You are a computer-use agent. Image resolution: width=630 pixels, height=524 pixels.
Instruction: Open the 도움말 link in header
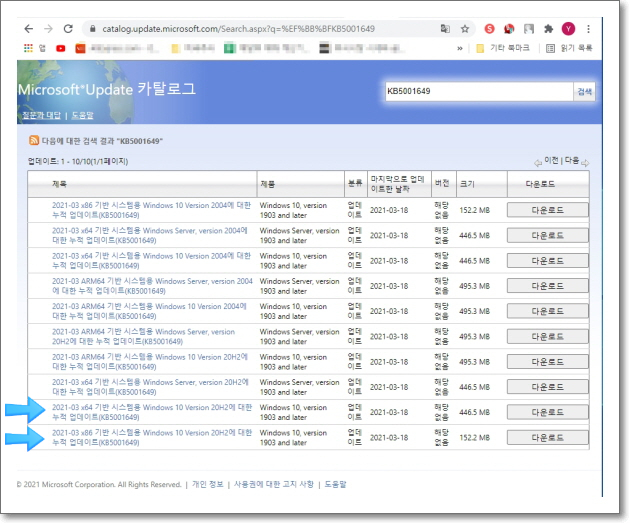tap(82, 116)
